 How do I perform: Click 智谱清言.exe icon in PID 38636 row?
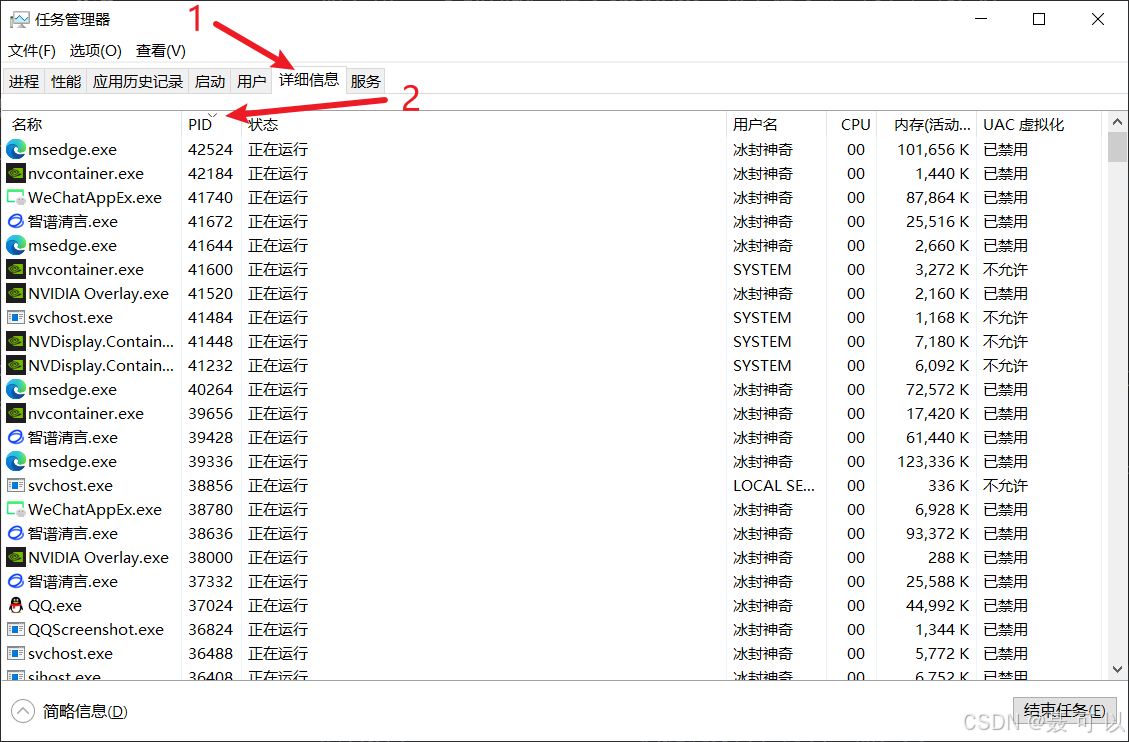(16, 533)
